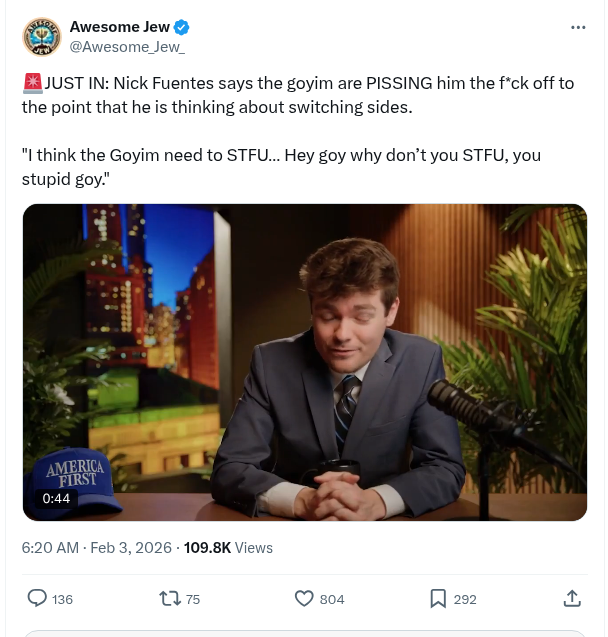Screen dimensions: 608x637
Task: Open the 6:20 AM · Feb 3, 2026 timestamp
Action: pos(96,547)
